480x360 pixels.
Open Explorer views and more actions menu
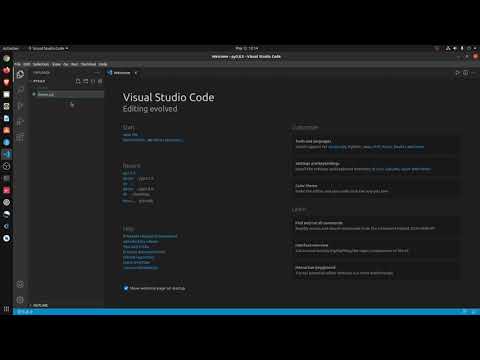click(97, 72)
